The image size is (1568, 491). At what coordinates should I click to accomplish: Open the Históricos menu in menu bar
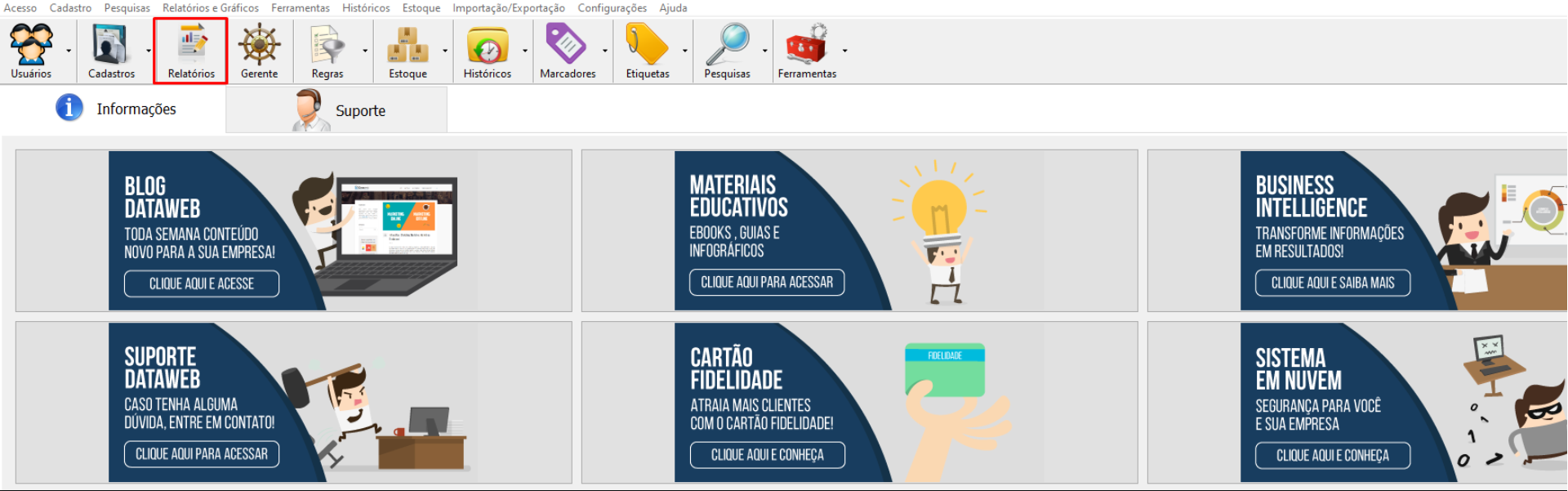click(x=366, y=8)
